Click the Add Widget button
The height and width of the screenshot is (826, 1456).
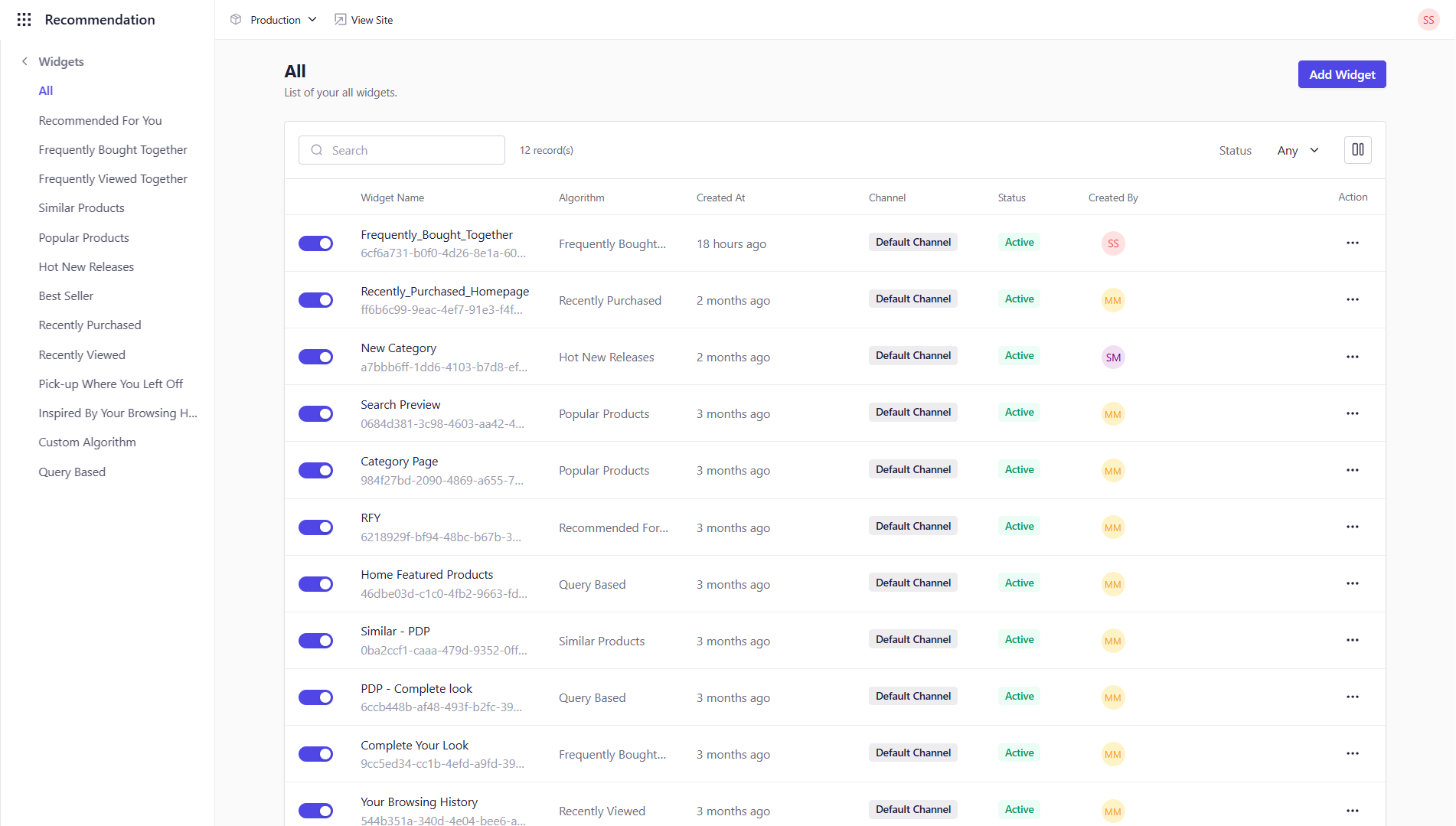(1341, 74)
